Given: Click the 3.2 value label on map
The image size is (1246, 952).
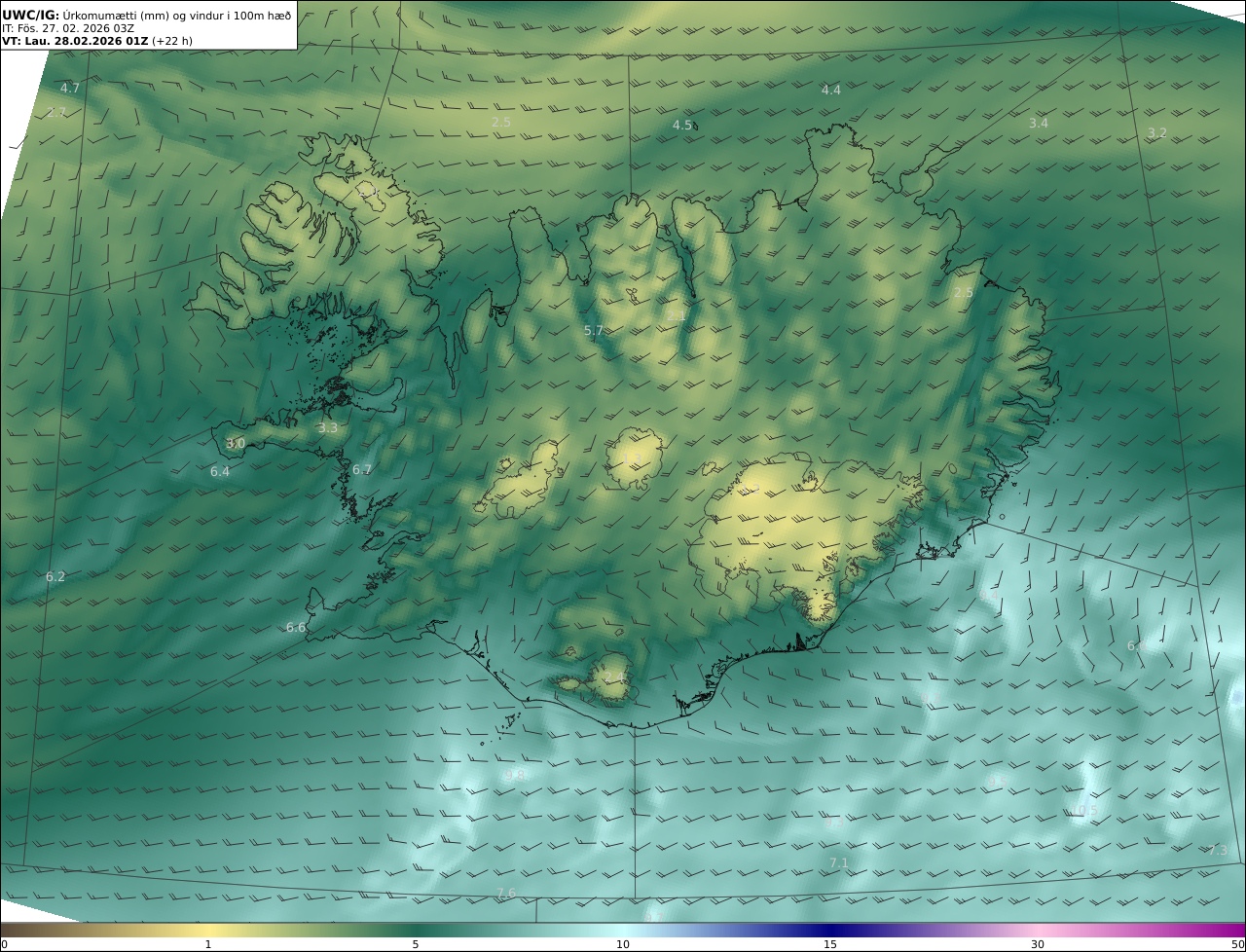Looking at the screenshot, I should pos(1156,133).
